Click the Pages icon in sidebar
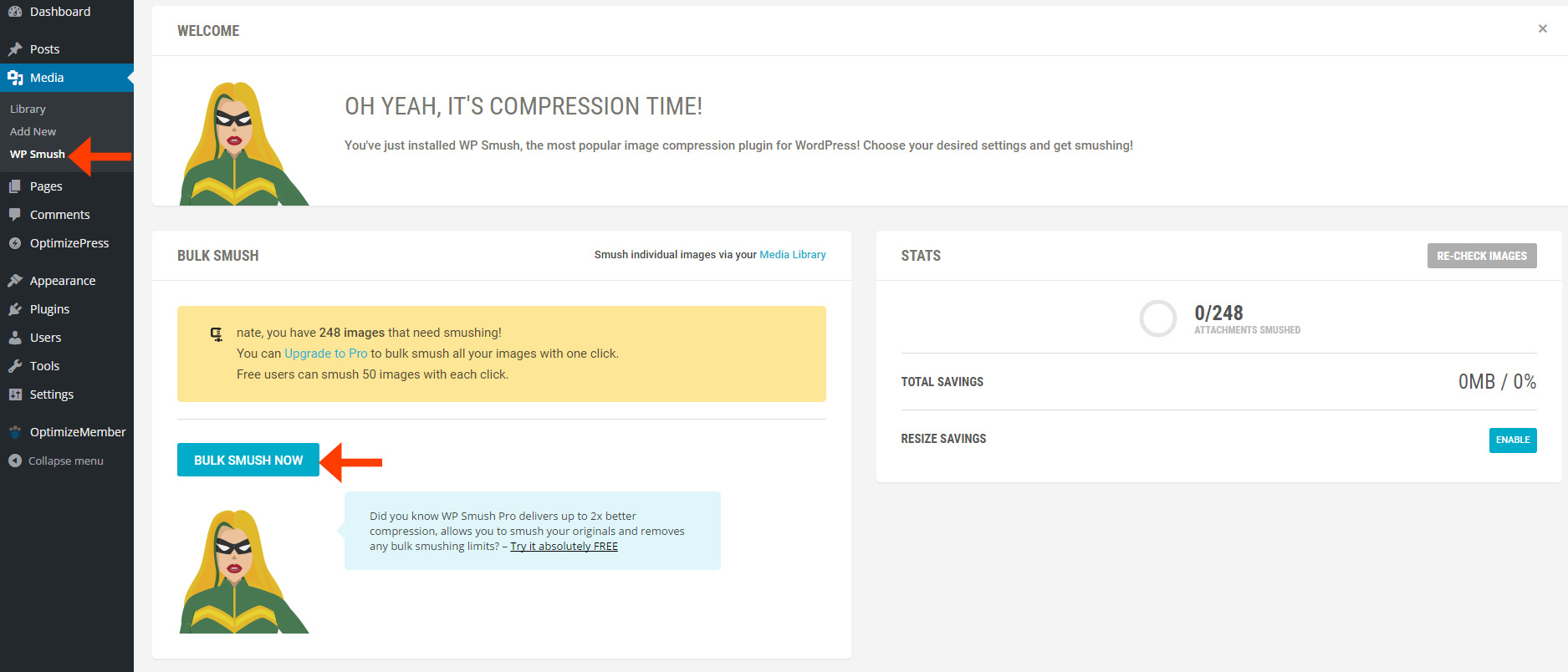The image size is (1568, 672). pyautogui.click(x=15, y=186)
